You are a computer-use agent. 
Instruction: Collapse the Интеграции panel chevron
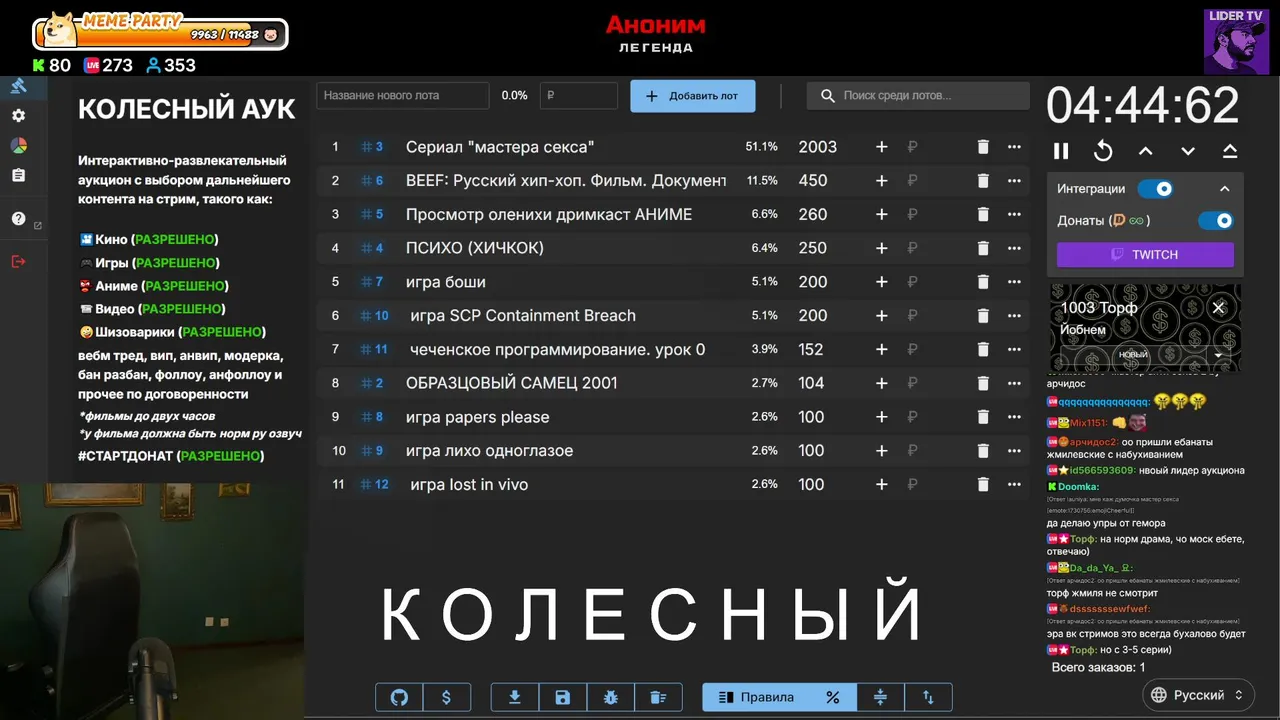pos(1224,189)
